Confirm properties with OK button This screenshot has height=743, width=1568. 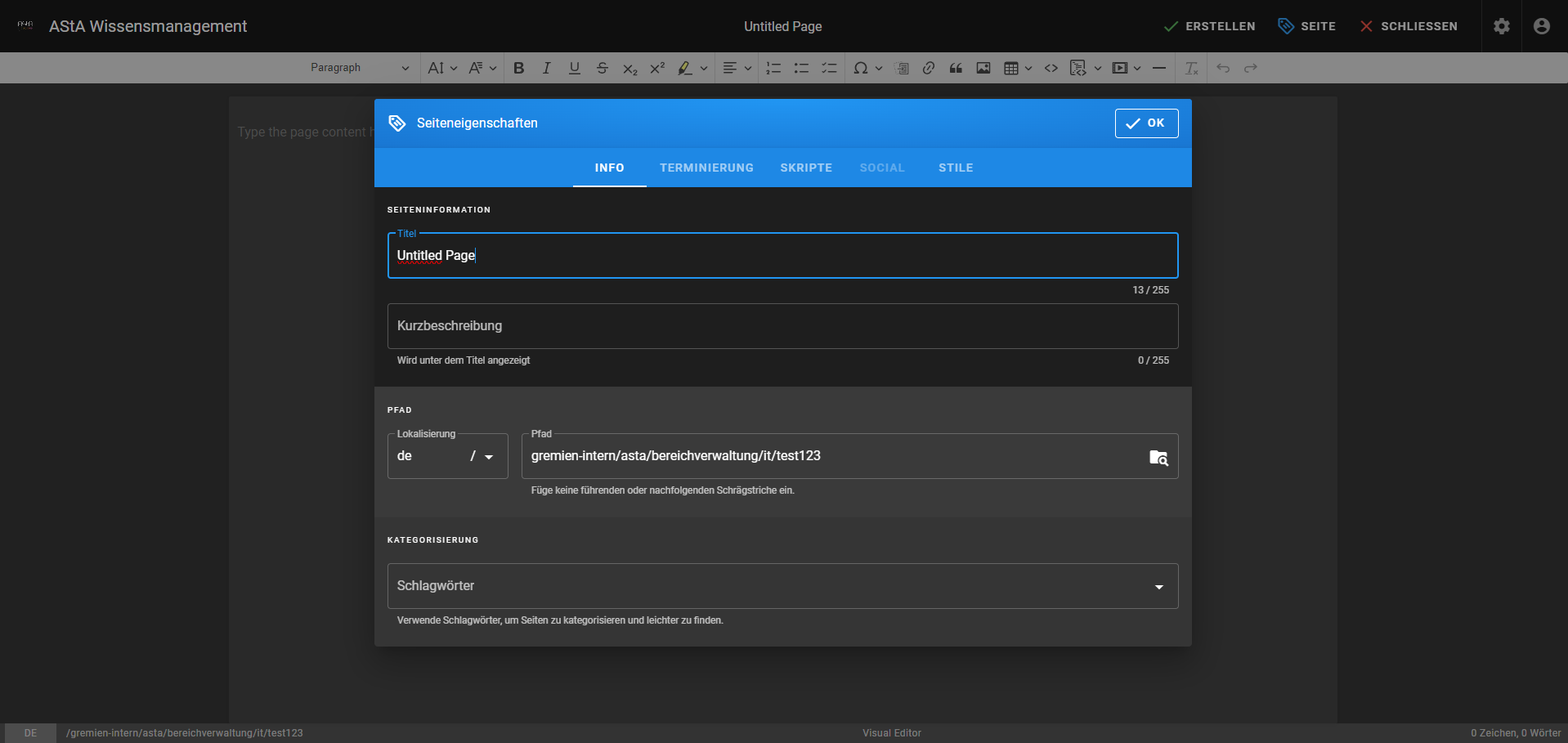pos(1146,123)
